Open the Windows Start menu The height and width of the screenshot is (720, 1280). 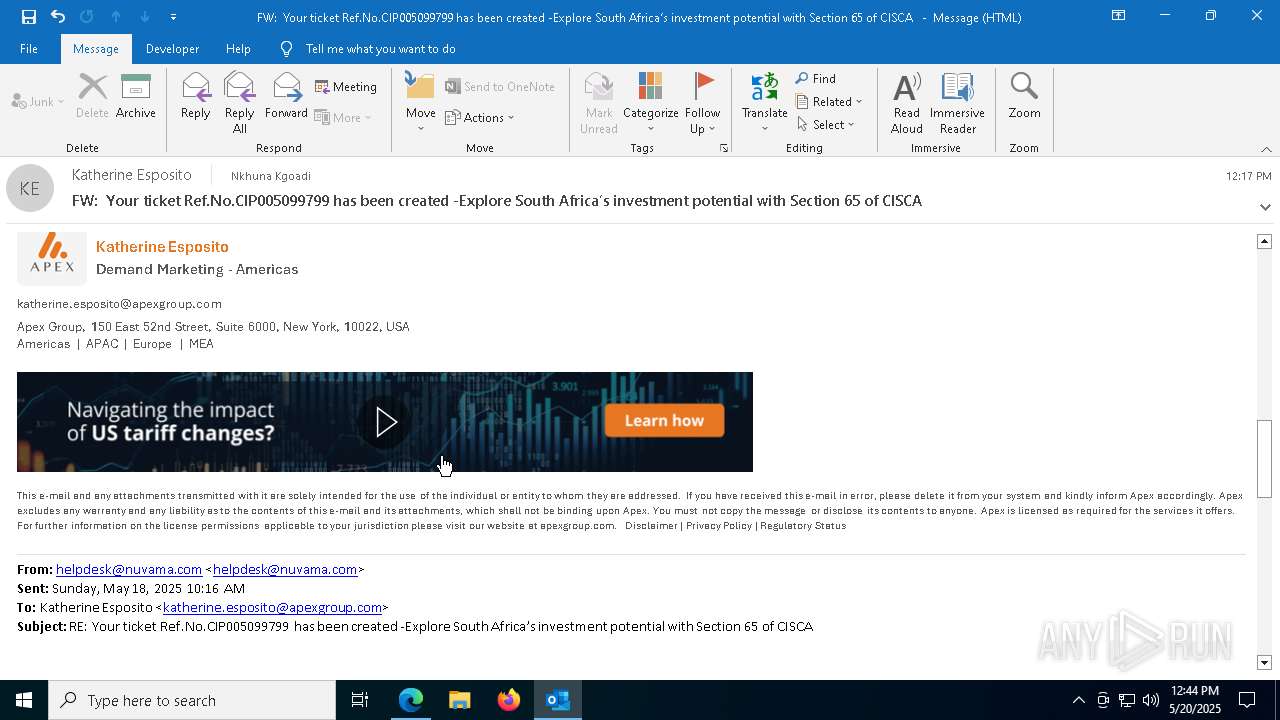tap(24, 700)
